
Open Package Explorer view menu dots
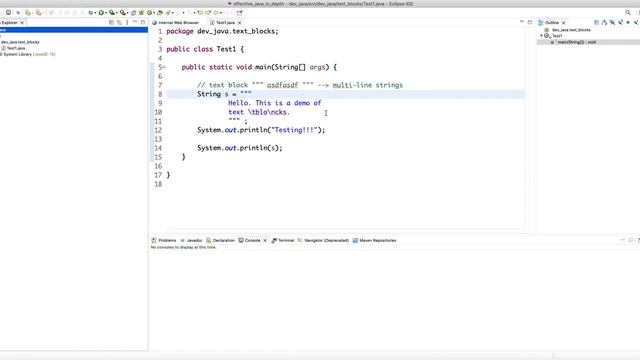[x=127, y=22]
